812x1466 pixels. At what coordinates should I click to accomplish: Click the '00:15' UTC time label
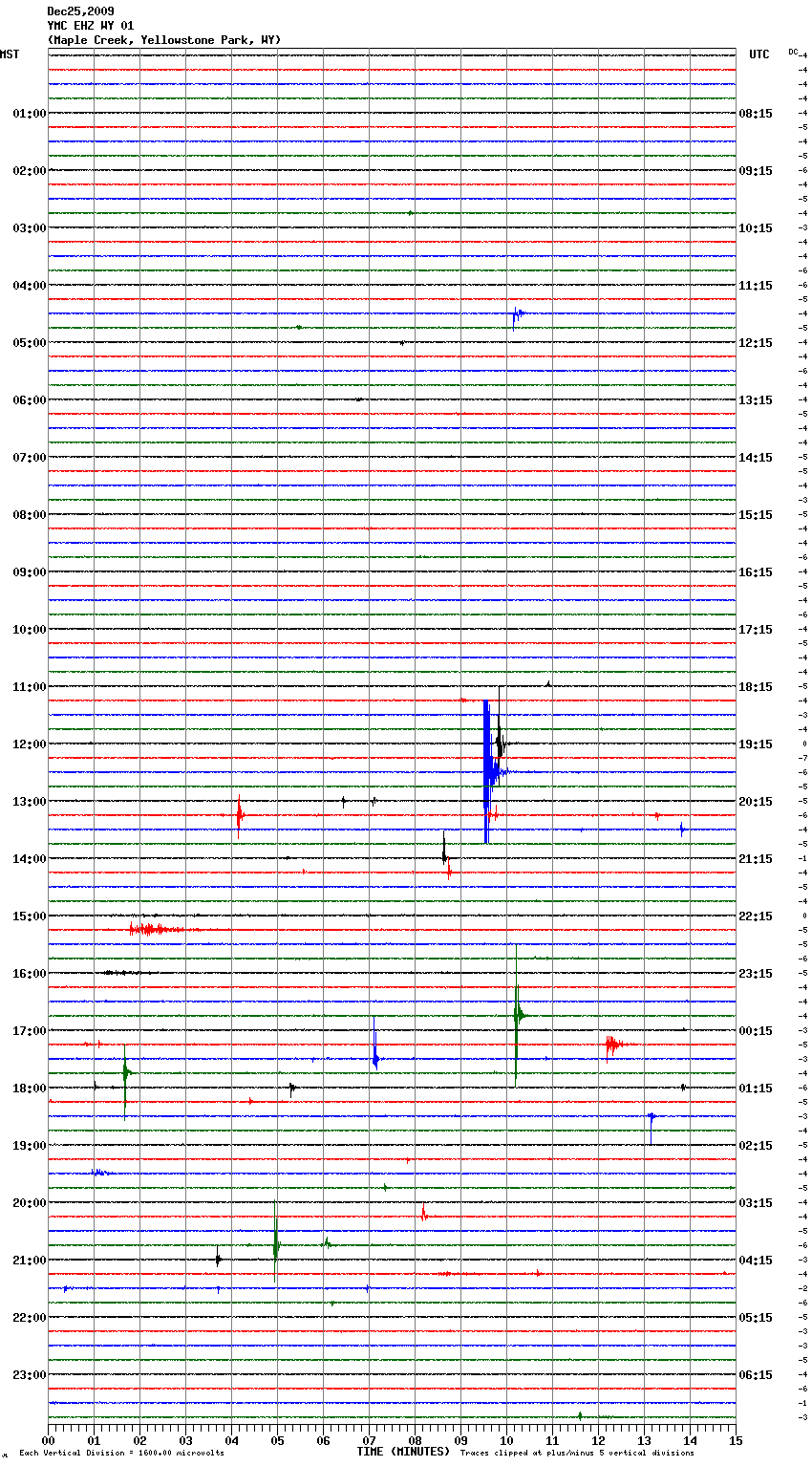[x=756, y=1031]
